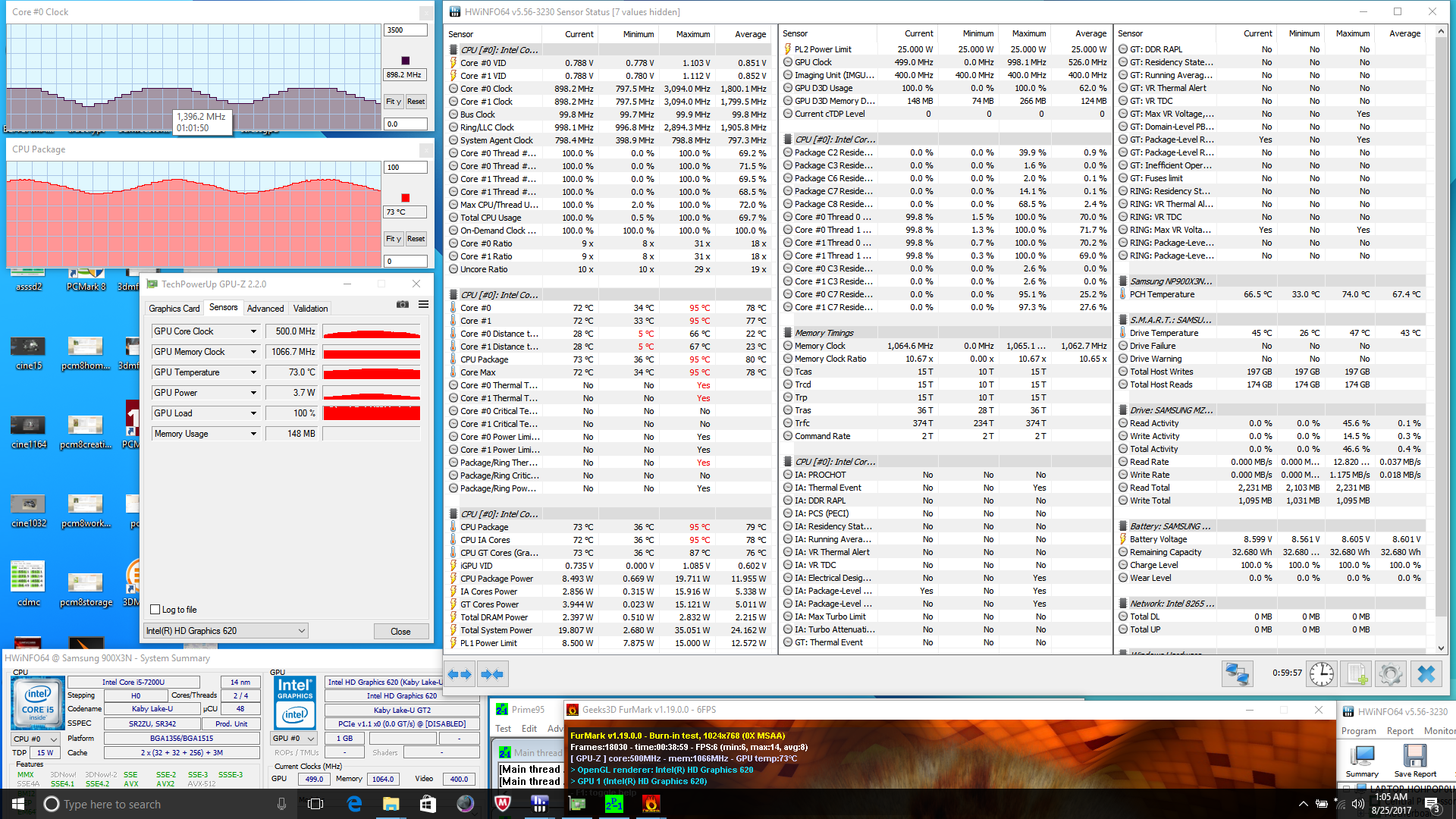Open the GPU-Z screenshot camera icon
Viewport: 1456px width, 819px height.
pos(403,304)
